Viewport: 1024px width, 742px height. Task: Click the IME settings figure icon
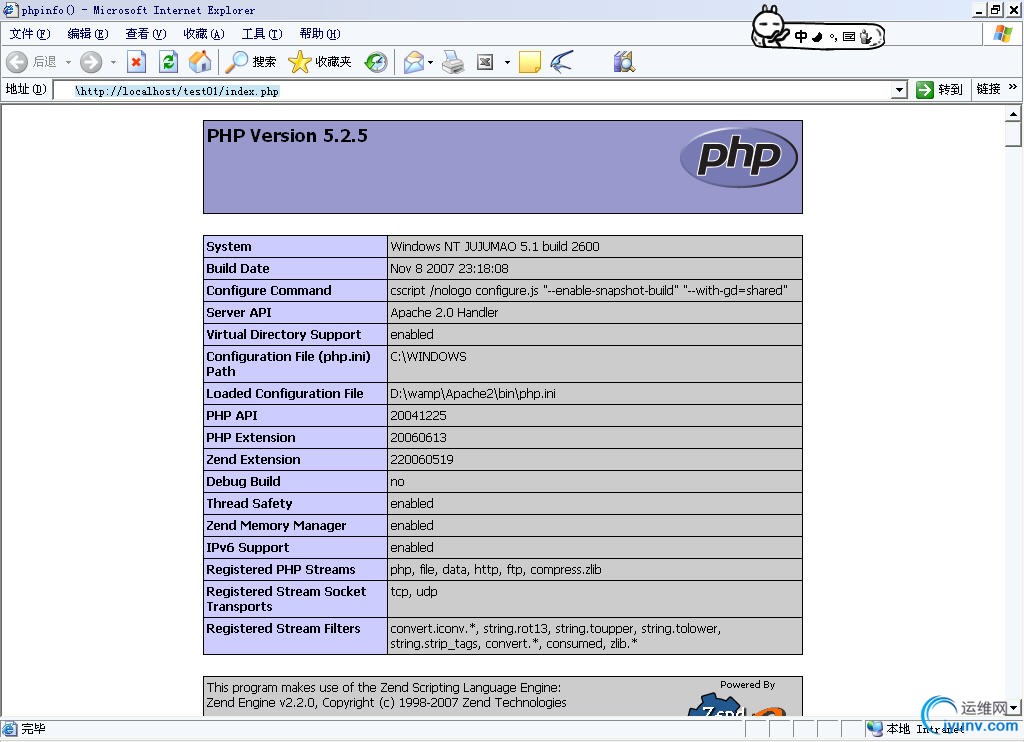pyautogui.click(x=866, y=37)
